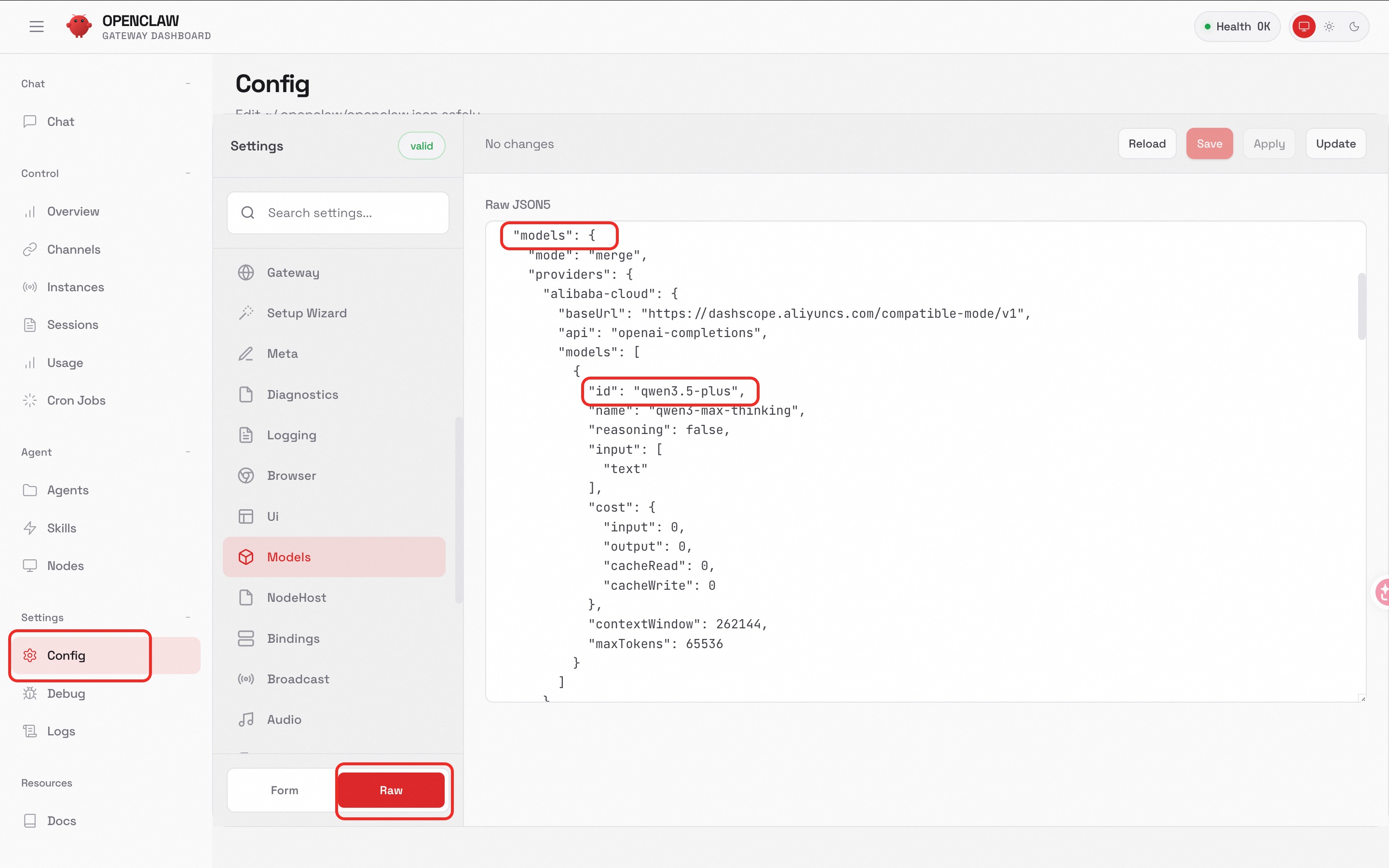
Task: Click the hamburger menu icon
Action: click(x=37, y=27)
